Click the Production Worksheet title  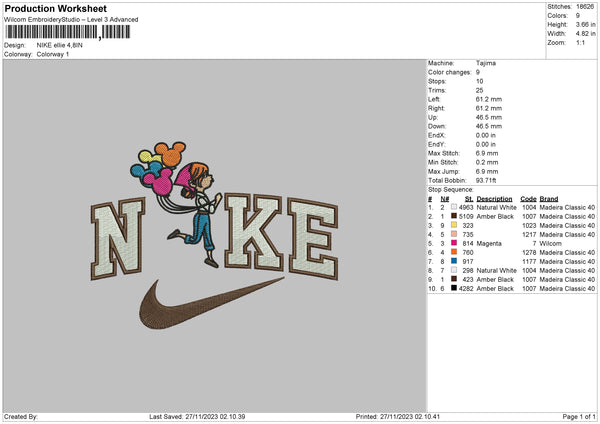[55, 8]
